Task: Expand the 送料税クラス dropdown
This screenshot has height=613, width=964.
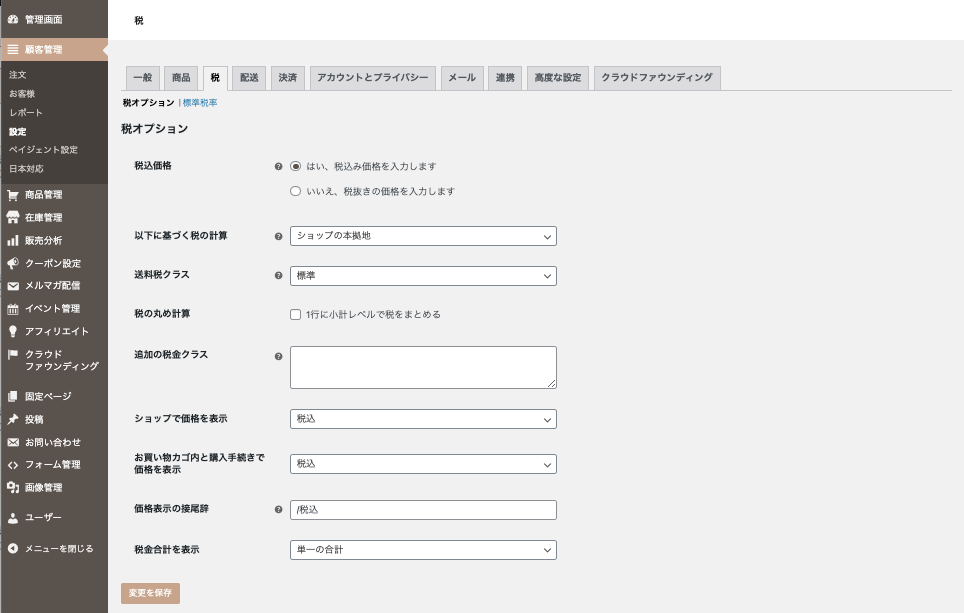Action: [422, 275]
